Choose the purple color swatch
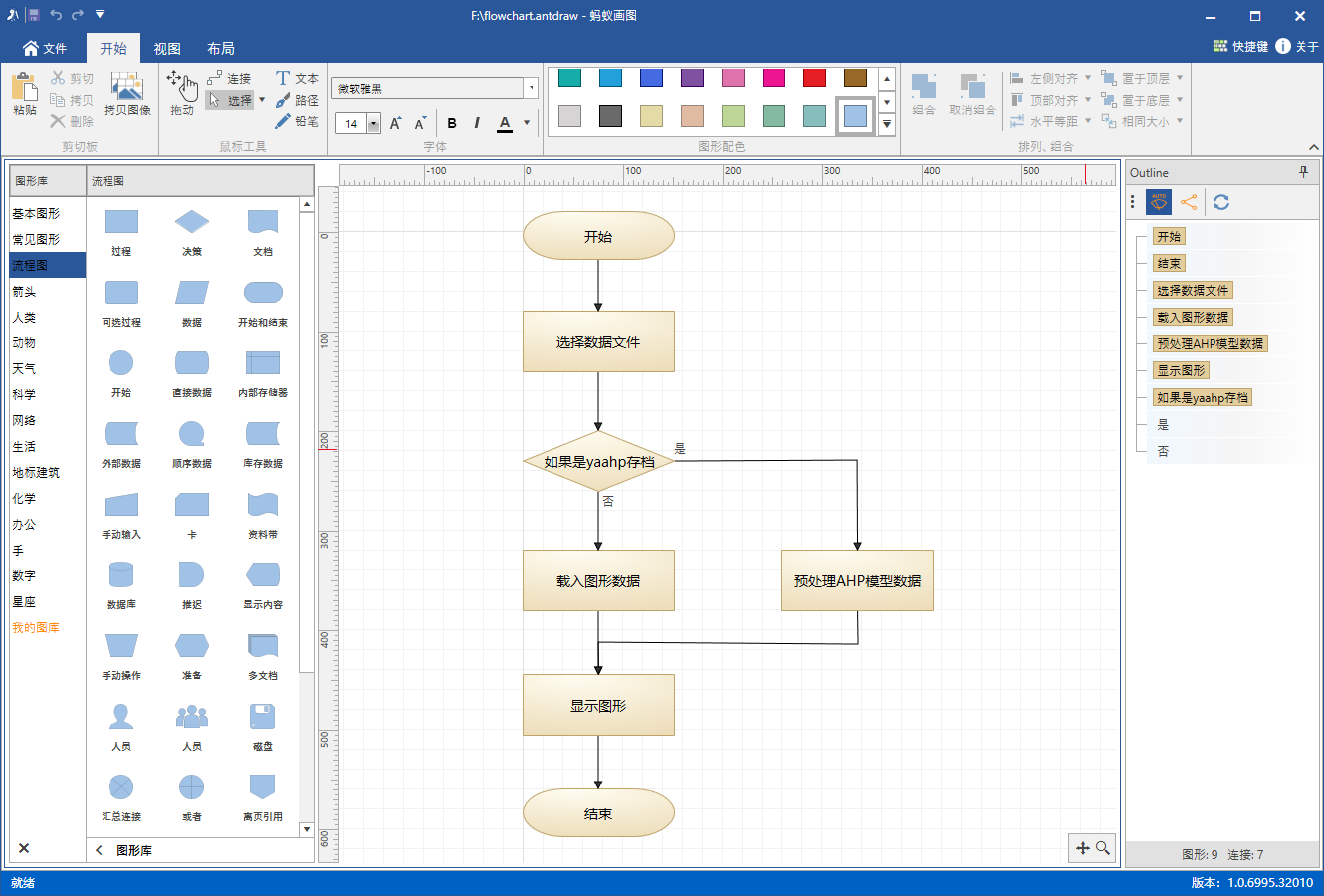Image resolution: width=1324 pixels, height=896 pixels. (x=692, y=78)
